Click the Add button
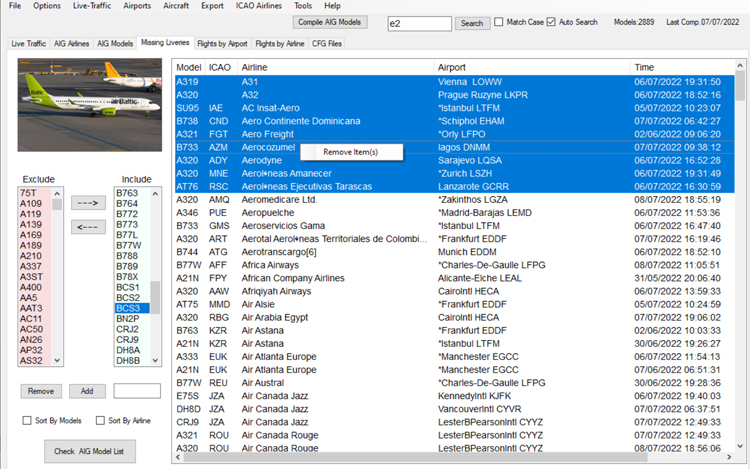 (x=87, y=391)
